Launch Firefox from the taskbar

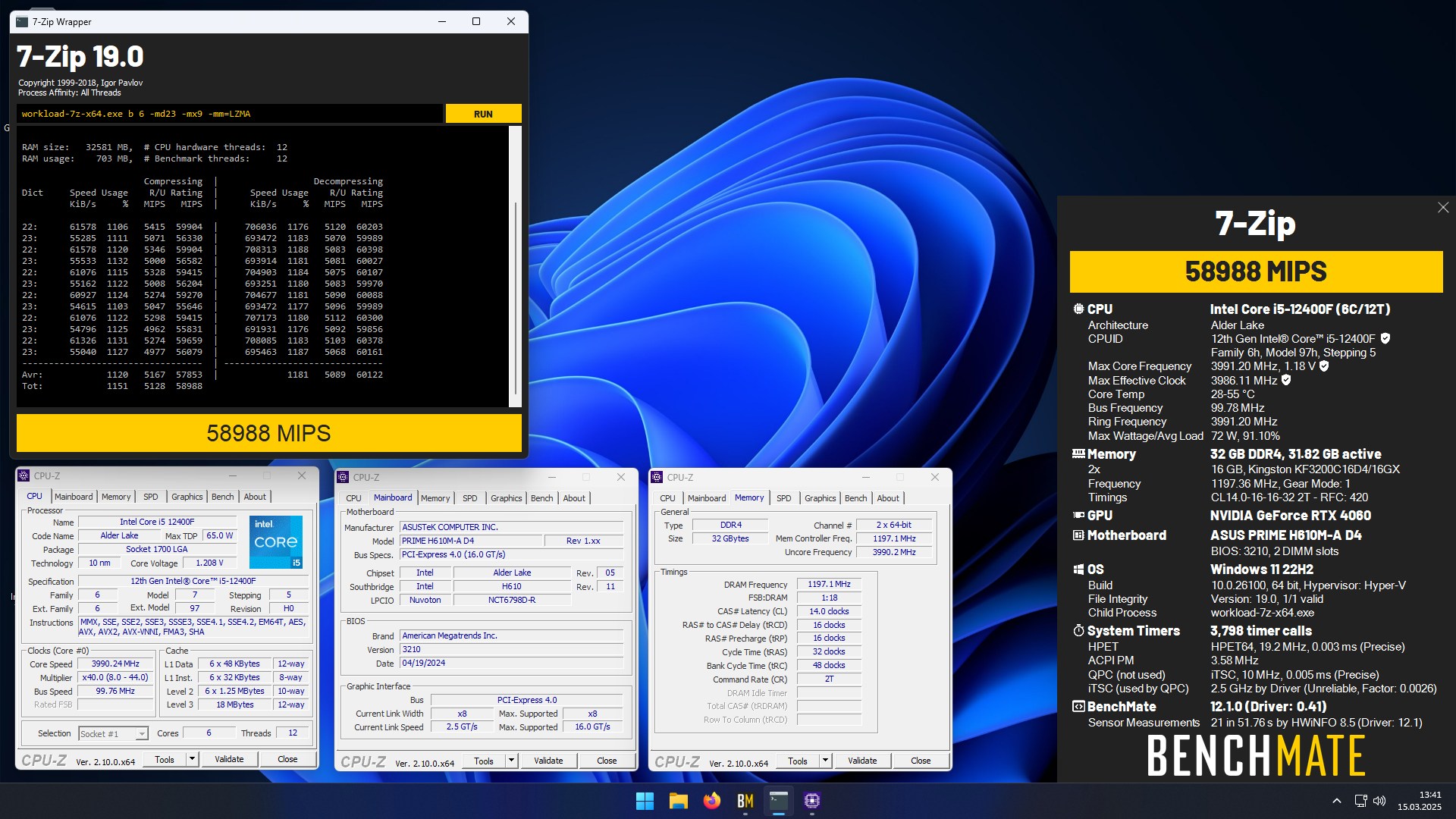[x=711, y=801]
